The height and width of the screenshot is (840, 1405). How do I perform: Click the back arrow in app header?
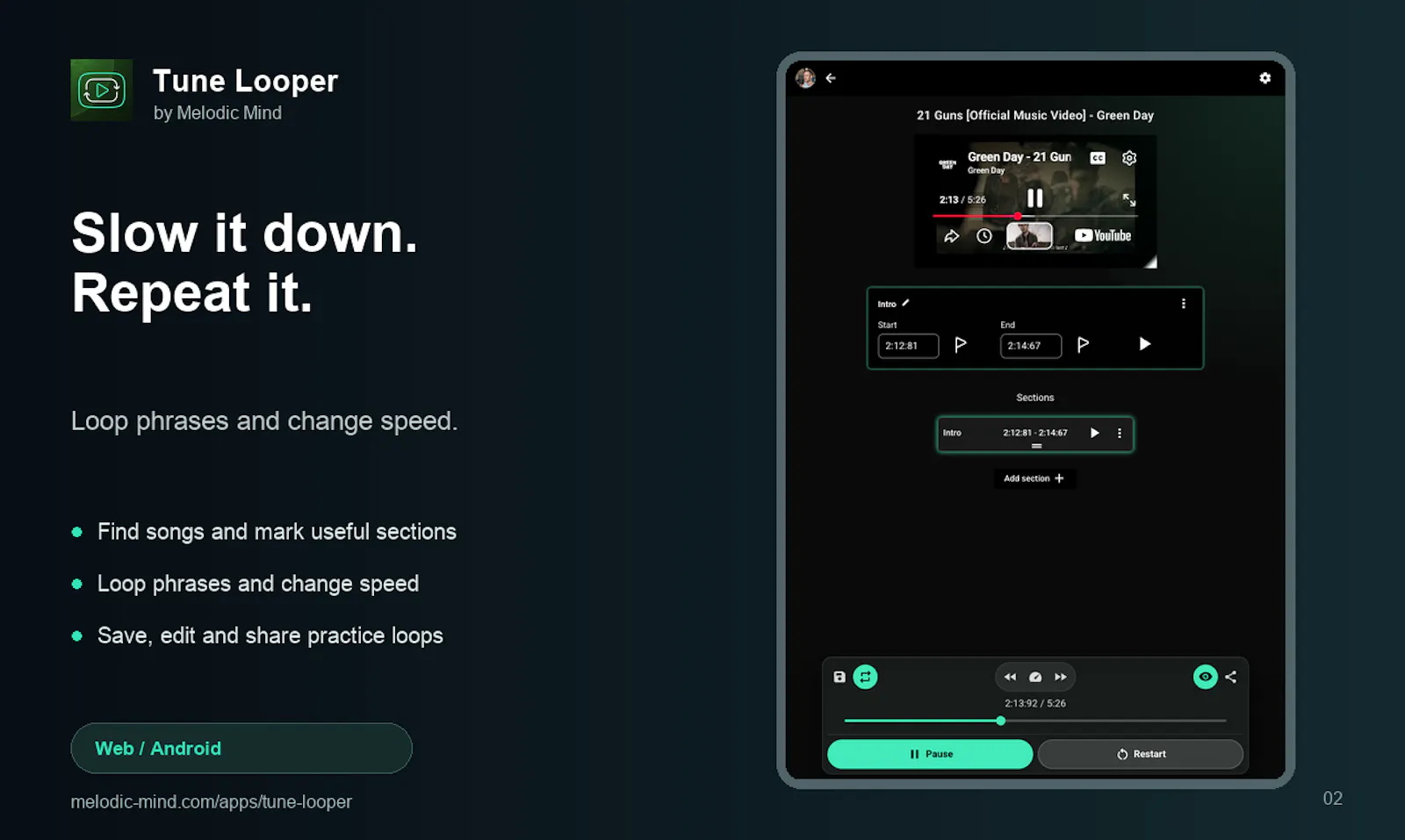(x=831, y=78)
